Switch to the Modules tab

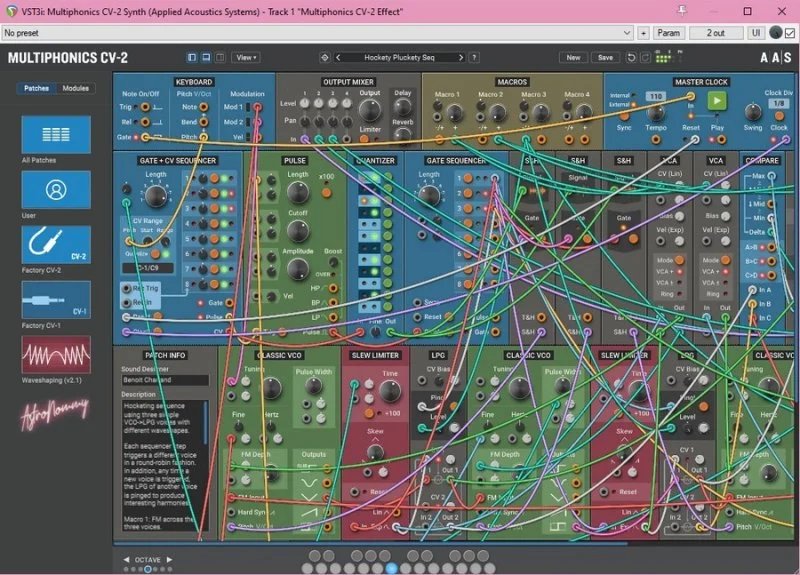(76, 88)
